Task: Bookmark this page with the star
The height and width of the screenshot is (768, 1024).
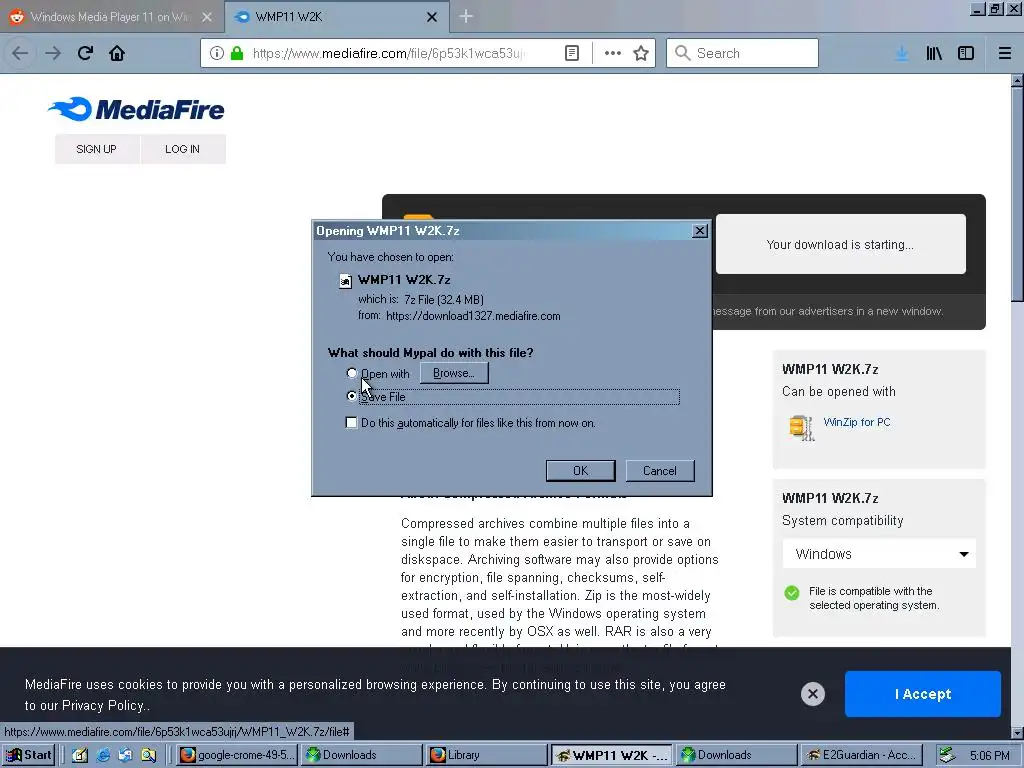Action: pos(641,54)
